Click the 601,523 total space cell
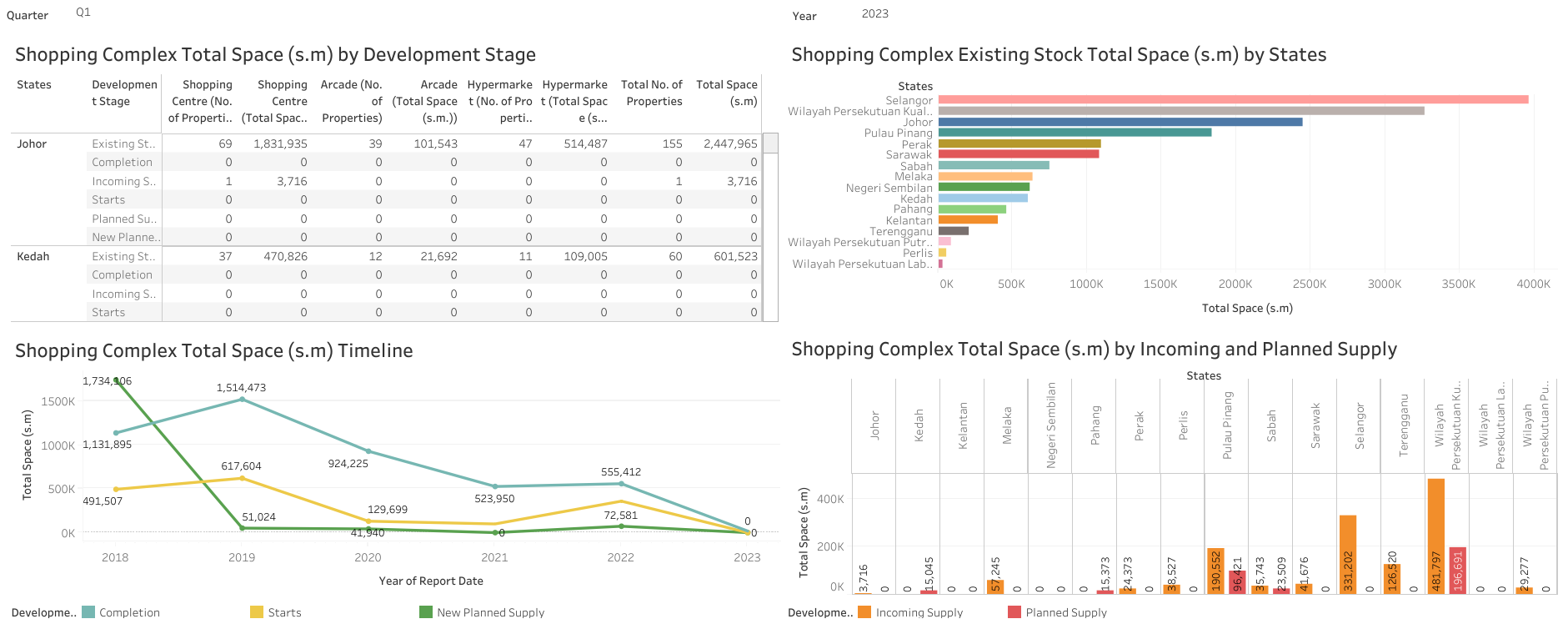Screen dimensions: 1568x629 [735, 256]
